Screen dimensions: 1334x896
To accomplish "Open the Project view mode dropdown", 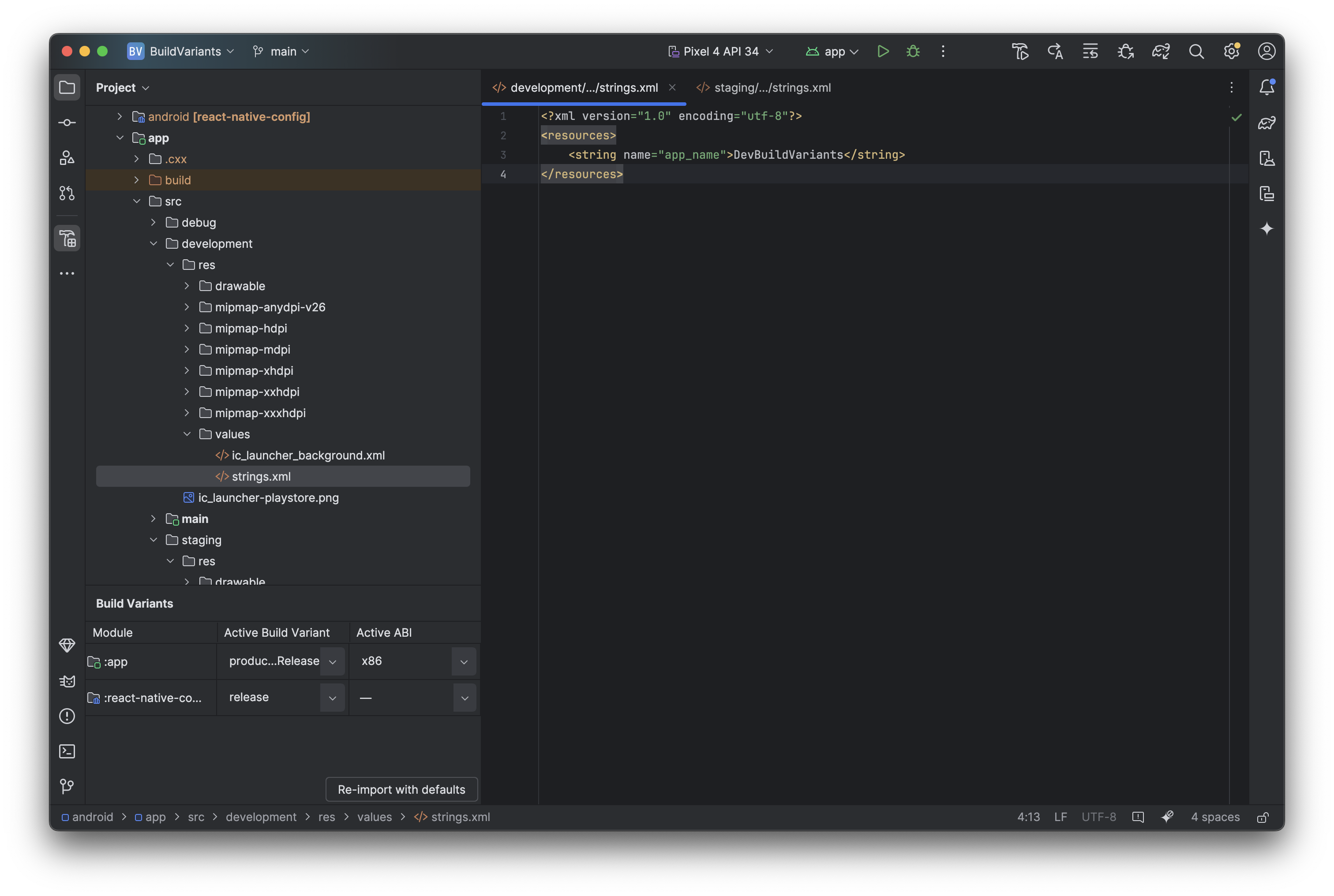I will point(122,87).
